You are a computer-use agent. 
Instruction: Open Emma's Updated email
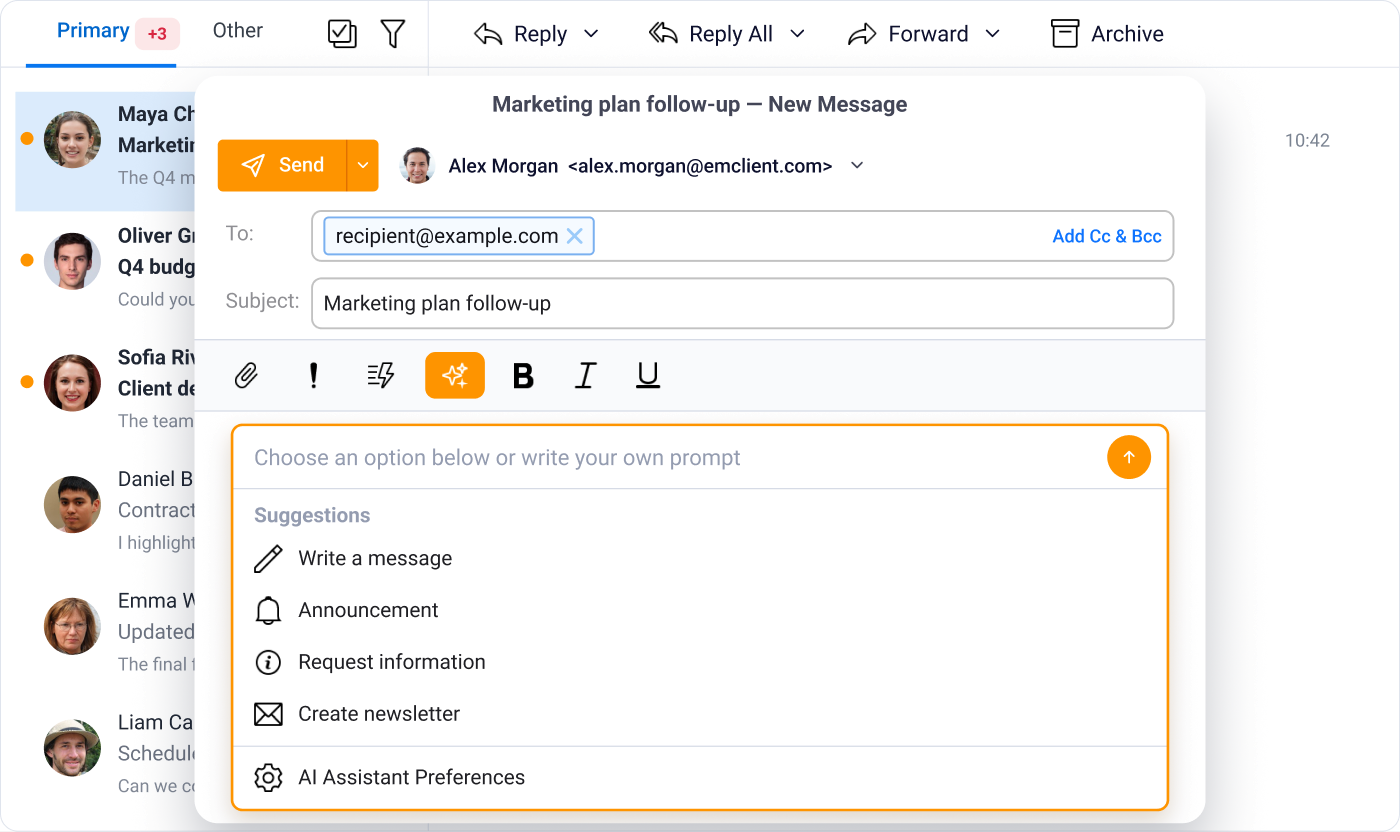[105, 631]
